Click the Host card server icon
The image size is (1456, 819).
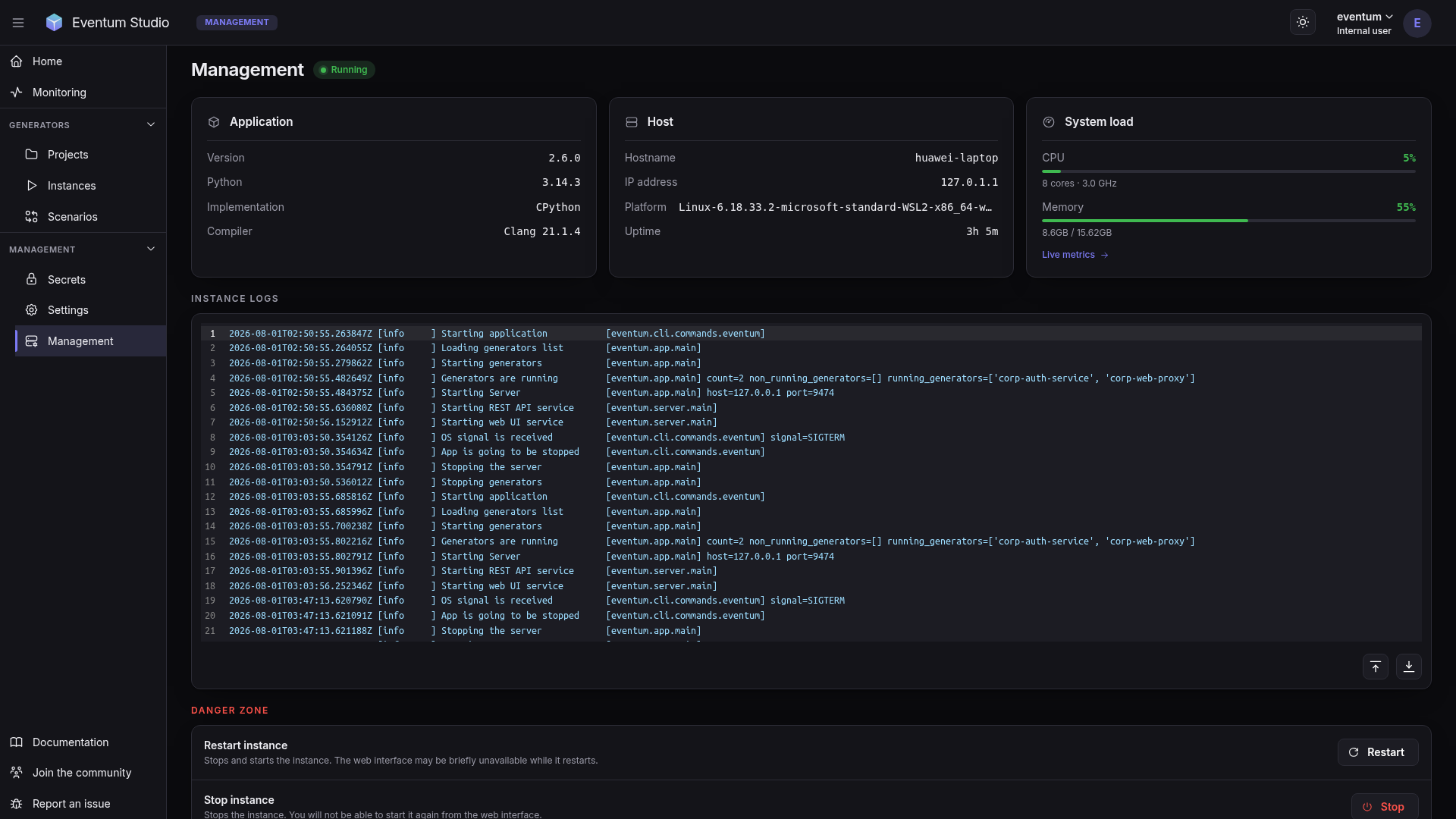(x=632, y=122)
